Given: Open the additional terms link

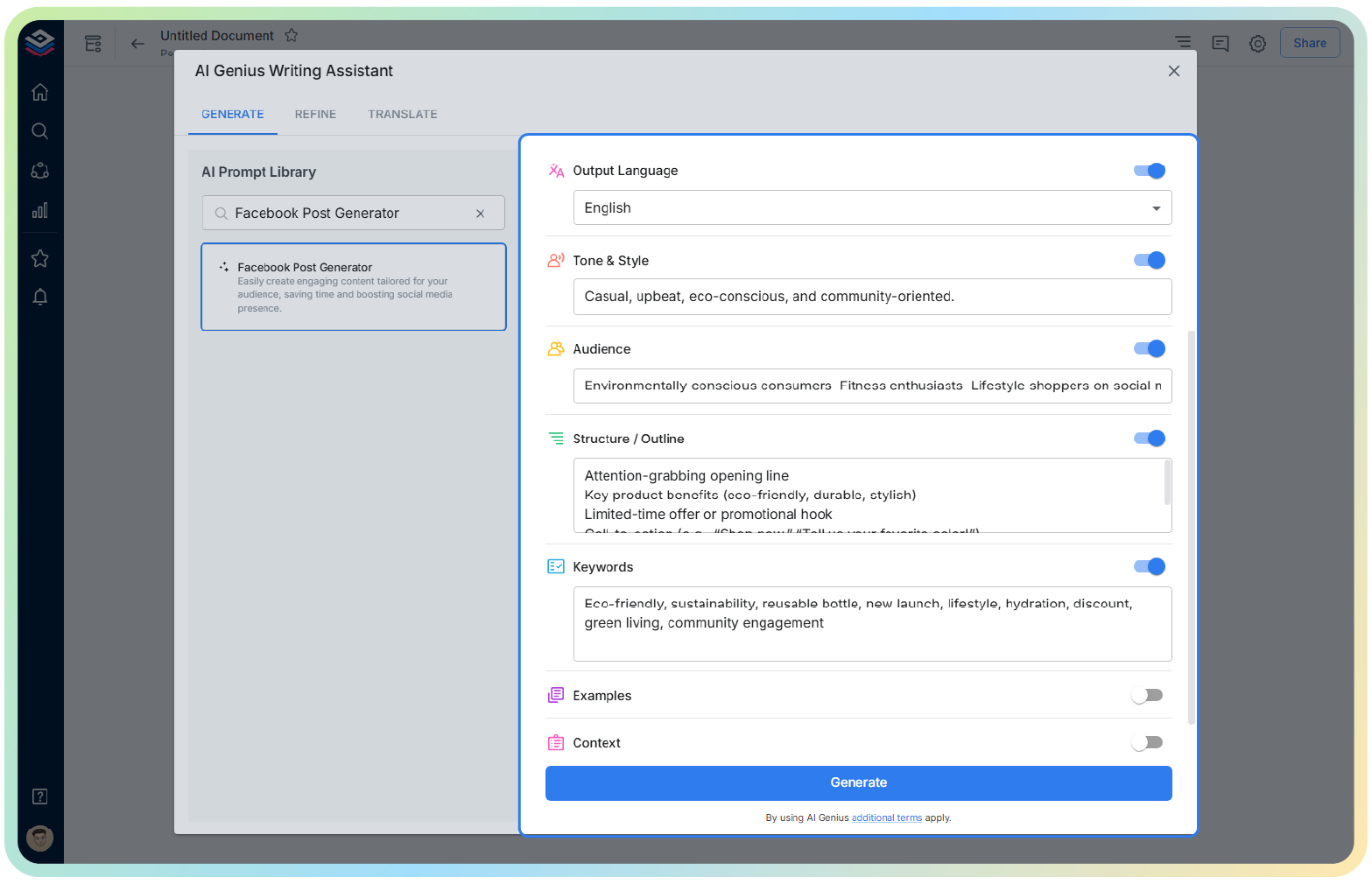Looking at the screenshot, I should click(886, 817).
